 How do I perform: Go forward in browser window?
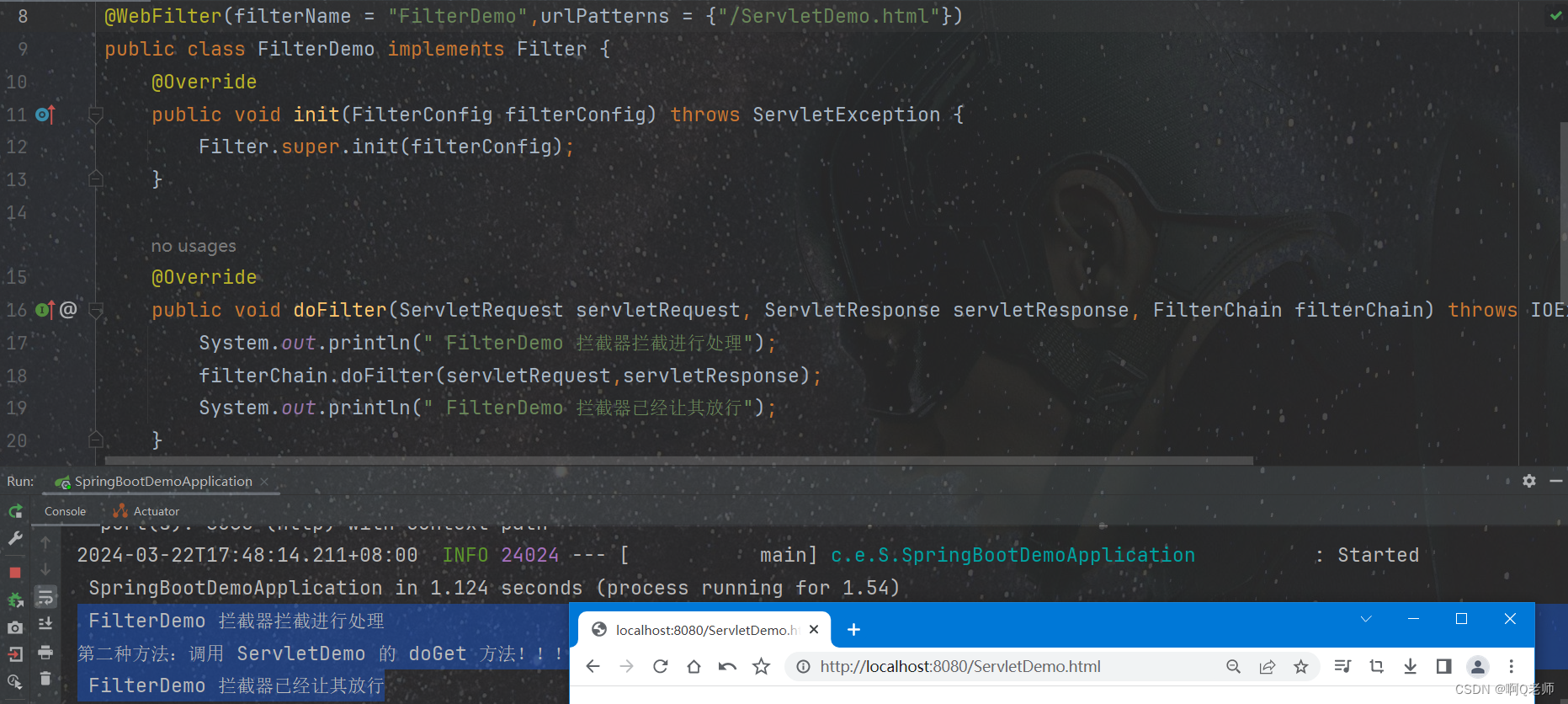626,667
